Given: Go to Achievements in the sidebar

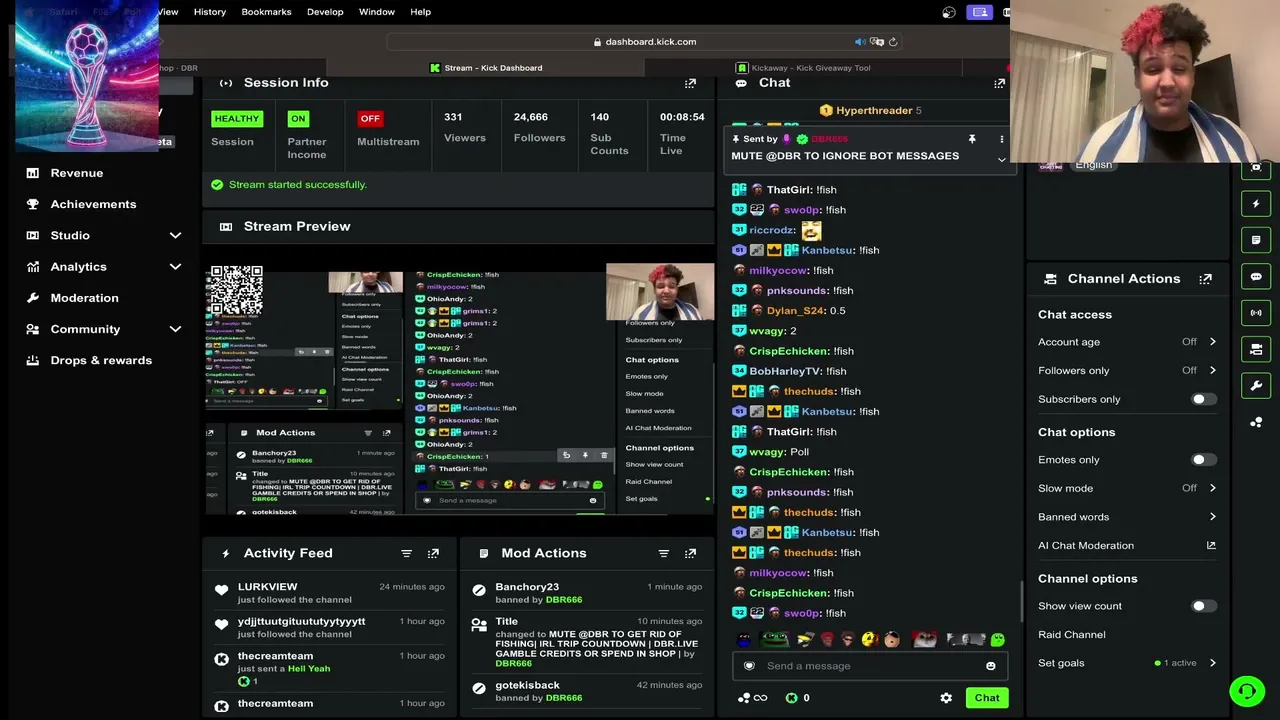Looking at the screenshot, I should [93, 204].
